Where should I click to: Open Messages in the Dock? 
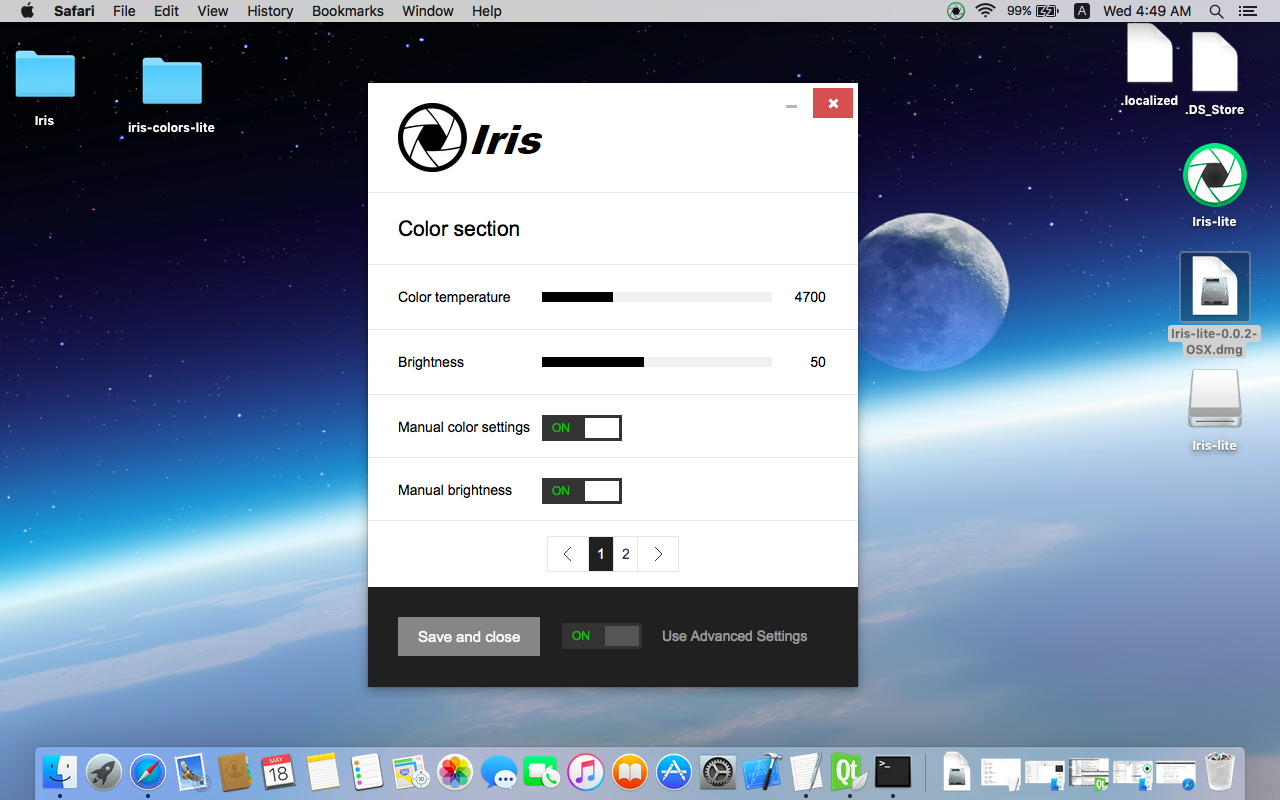click(499, 771)
